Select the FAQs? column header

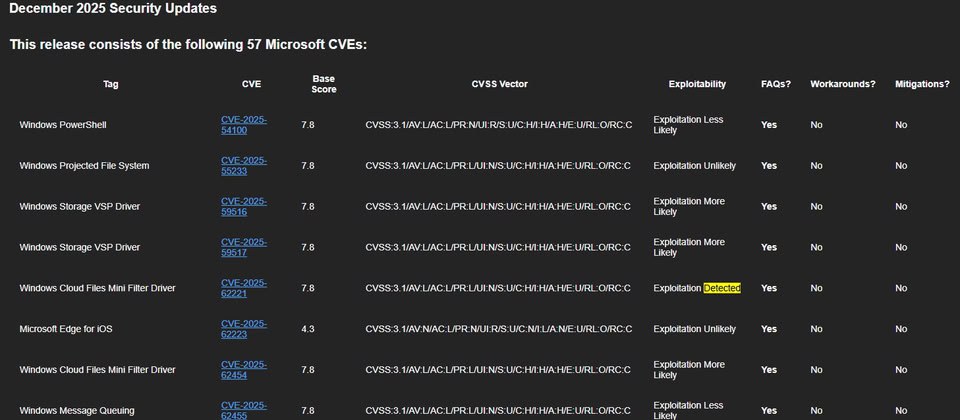[775, 84]
